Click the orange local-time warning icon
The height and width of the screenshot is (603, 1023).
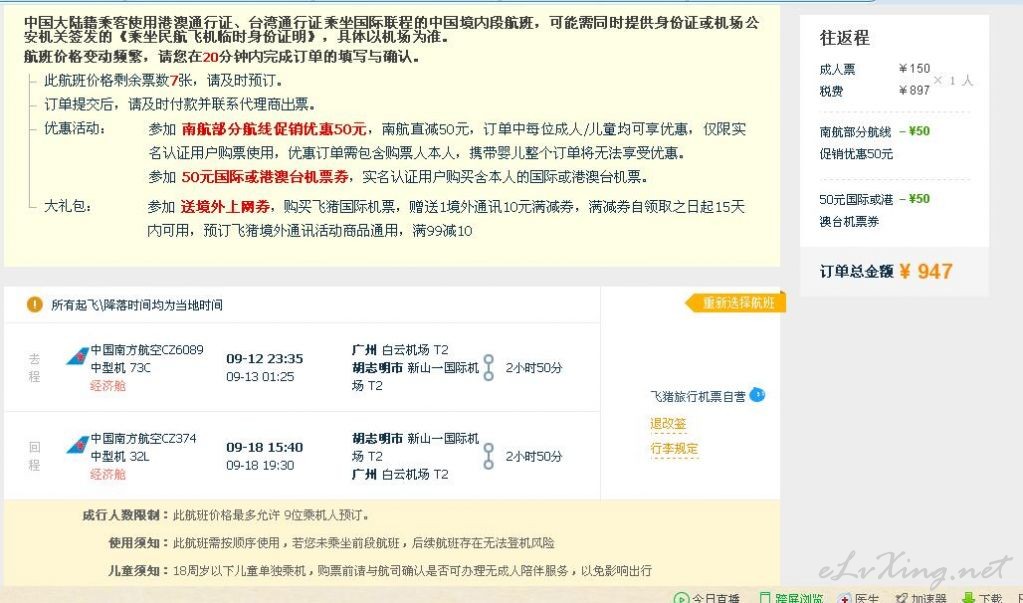point(35,304)
